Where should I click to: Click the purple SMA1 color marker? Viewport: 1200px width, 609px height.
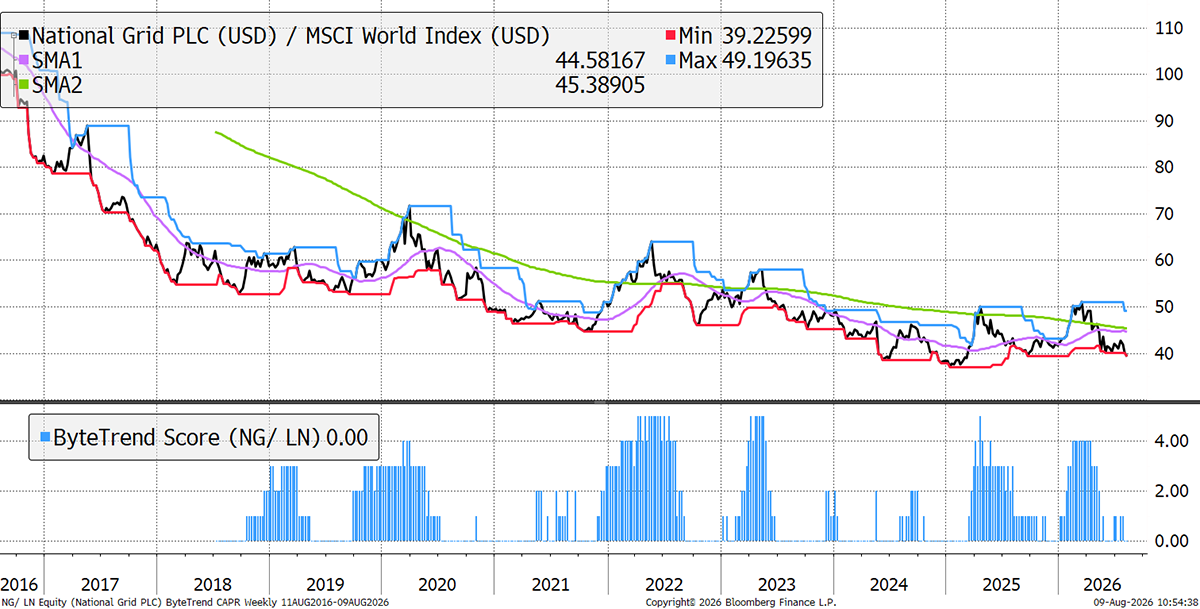pyautogui.click(x=24, y=61)
